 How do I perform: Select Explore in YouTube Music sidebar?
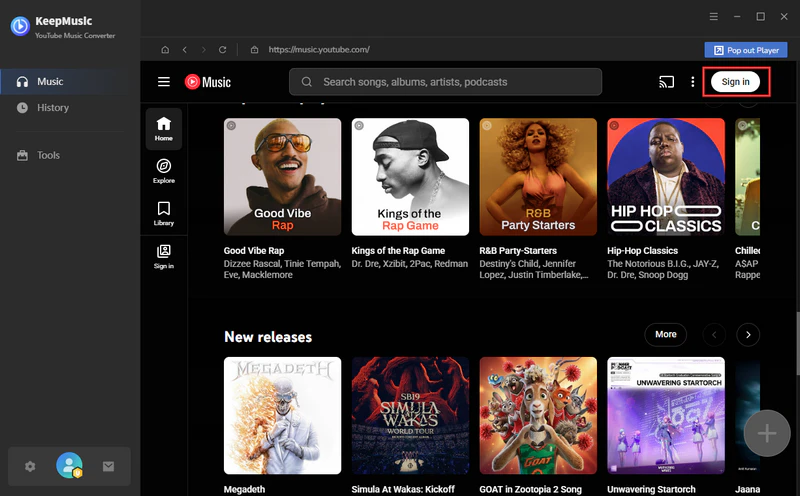(x=164, y=171)
